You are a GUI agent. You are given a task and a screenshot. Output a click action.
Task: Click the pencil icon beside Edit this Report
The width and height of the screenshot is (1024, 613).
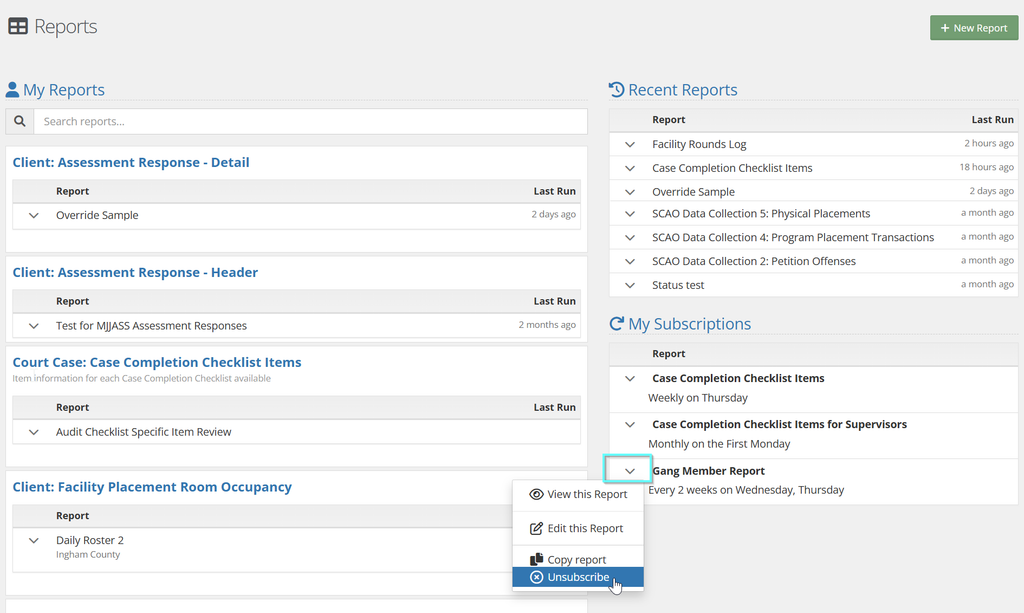coord(536,528)
